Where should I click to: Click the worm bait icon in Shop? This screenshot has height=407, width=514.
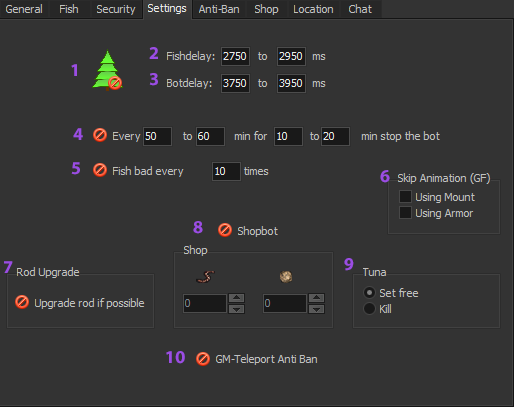tap(205, 277)
